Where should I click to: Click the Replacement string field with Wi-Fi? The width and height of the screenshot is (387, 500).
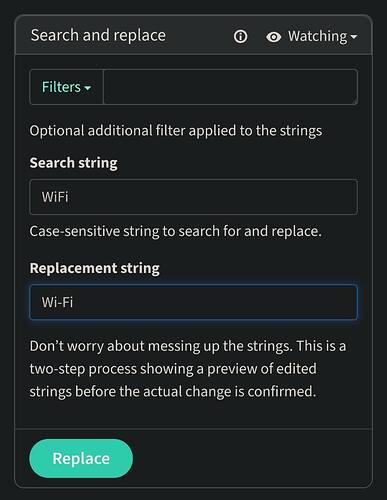pos(194,302)
